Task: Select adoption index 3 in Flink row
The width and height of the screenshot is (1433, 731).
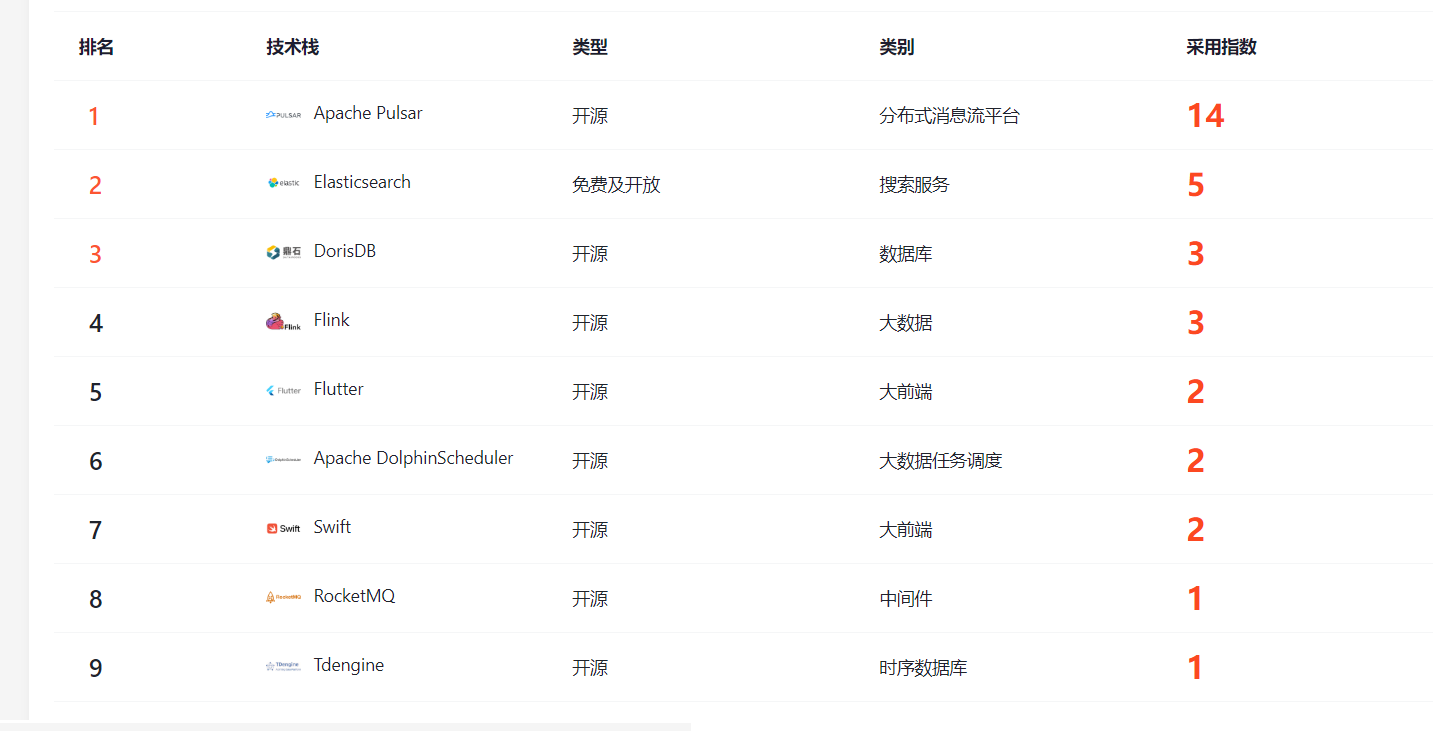Action: pyautogui.click(x=1196, y=323)
